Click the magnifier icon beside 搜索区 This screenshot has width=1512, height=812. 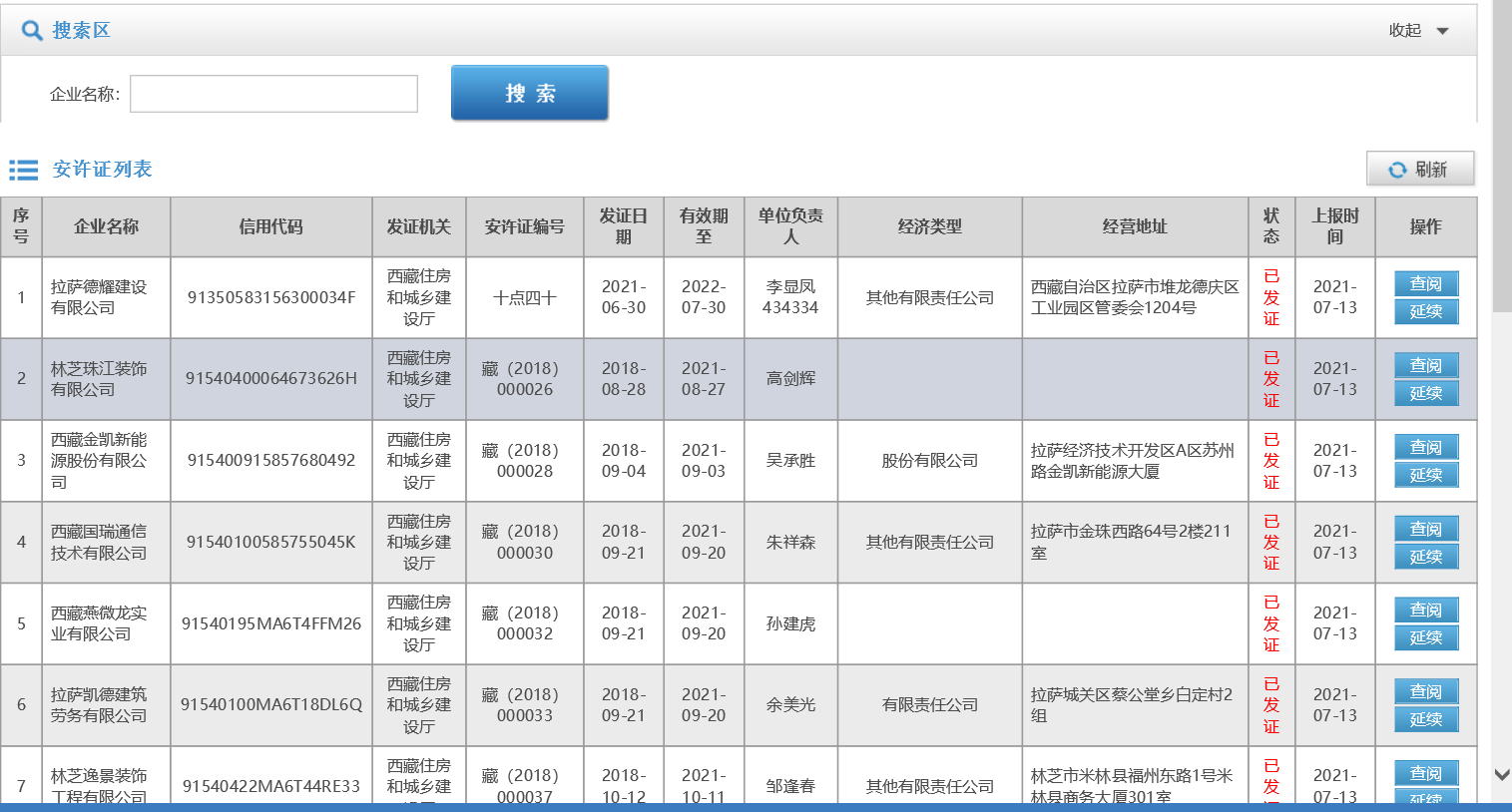32,31
